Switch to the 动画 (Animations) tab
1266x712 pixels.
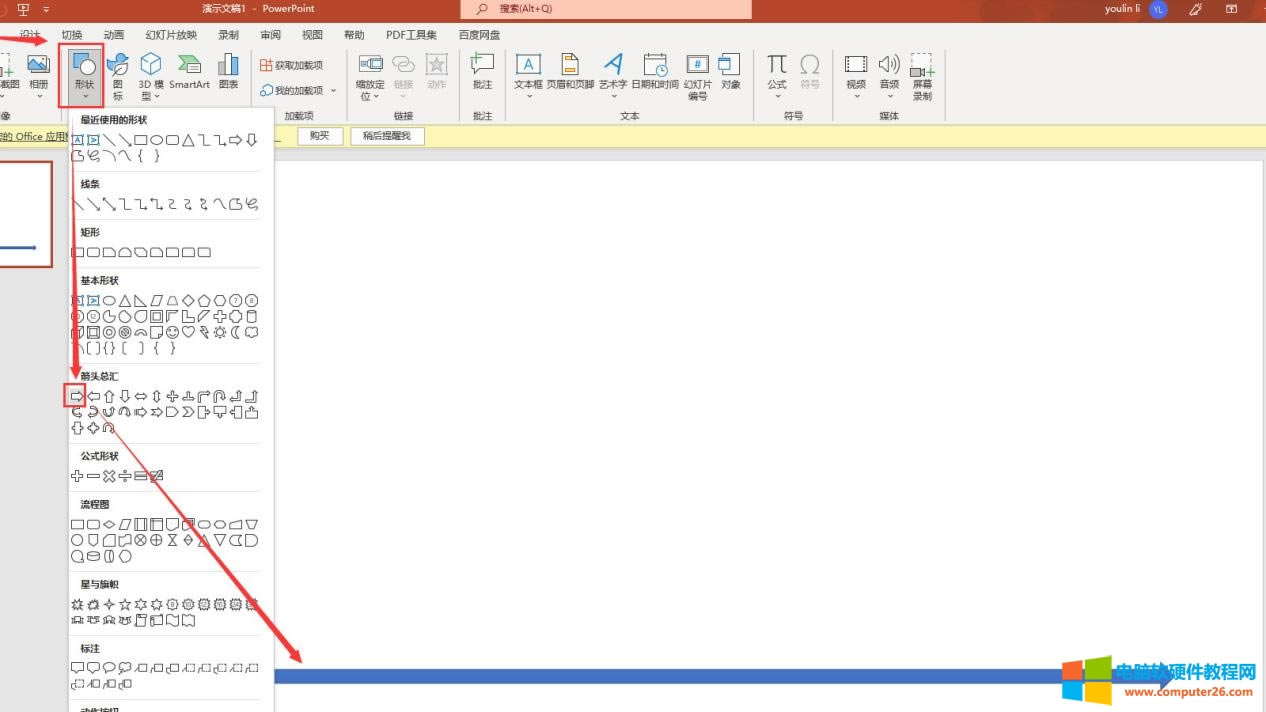[114, 35]
